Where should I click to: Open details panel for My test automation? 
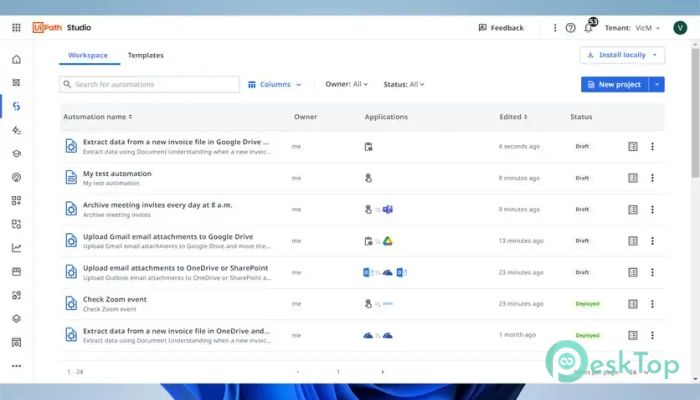click(633, 178)
